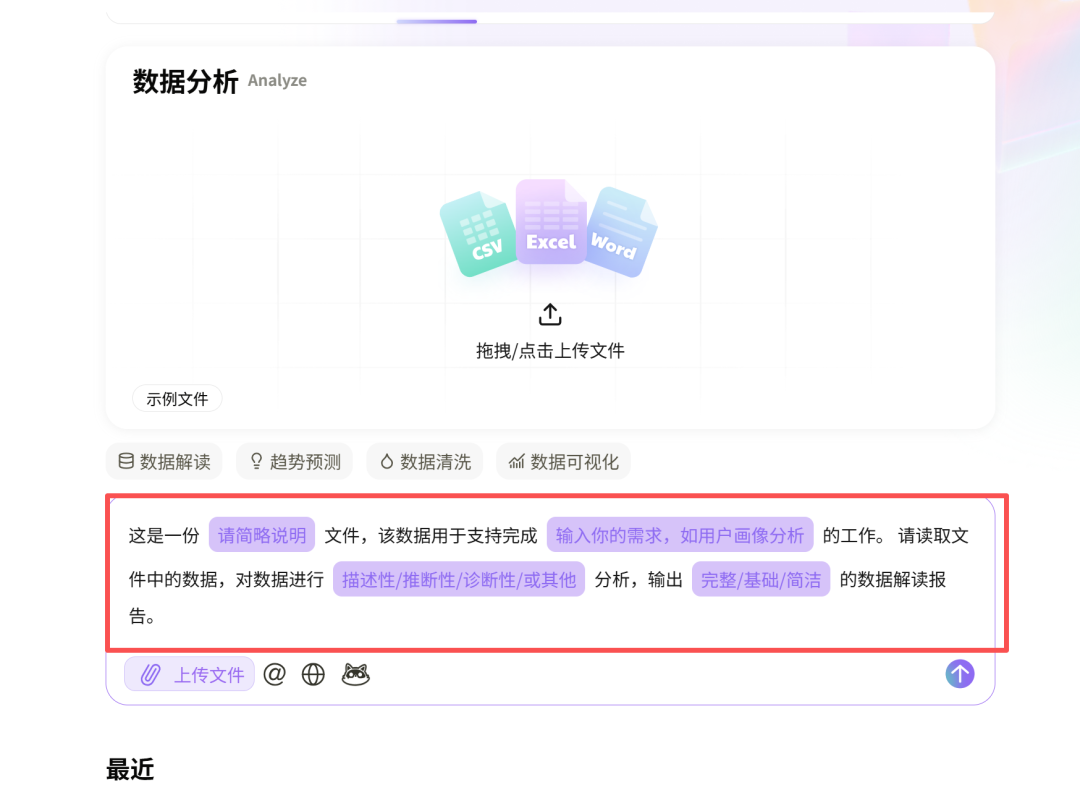This screenshot has width=1080, height=790.
Task: Click the paperclip attachment icon
Action: 150,674
